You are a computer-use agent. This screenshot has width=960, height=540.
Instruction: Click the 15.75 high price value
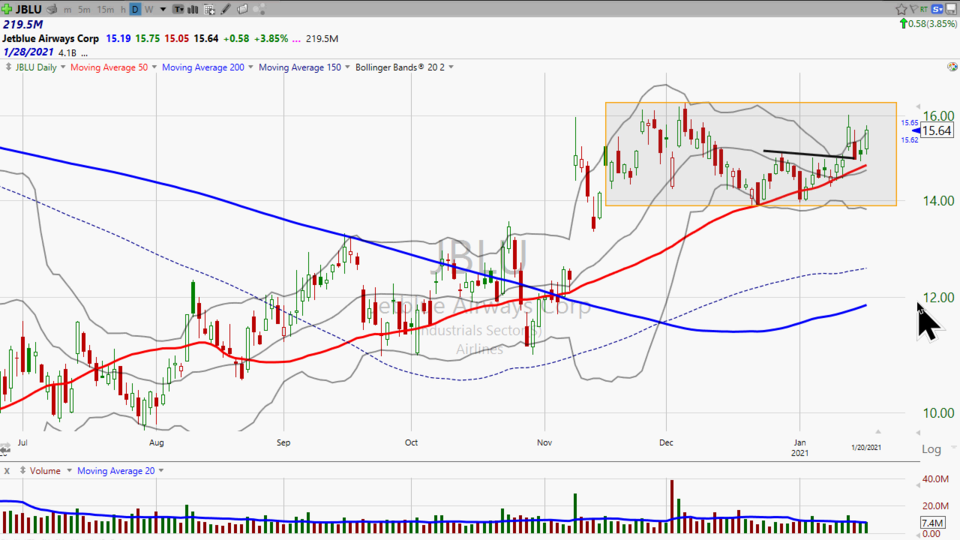click(148, 39)
